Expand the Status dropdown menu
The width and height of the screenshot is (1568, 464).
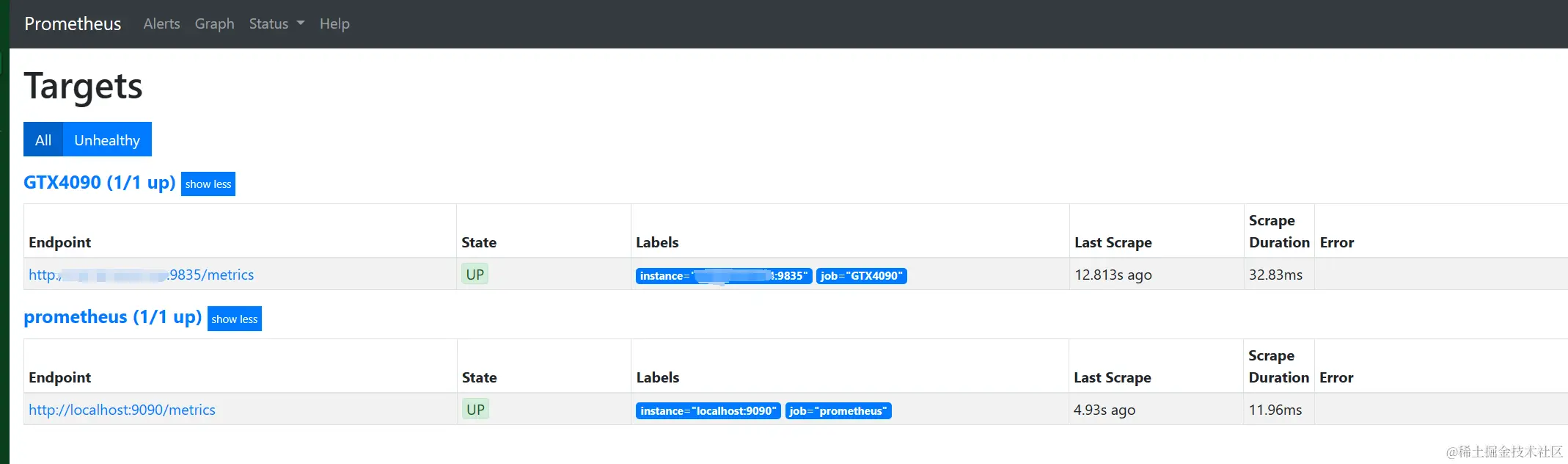[276, 23]
